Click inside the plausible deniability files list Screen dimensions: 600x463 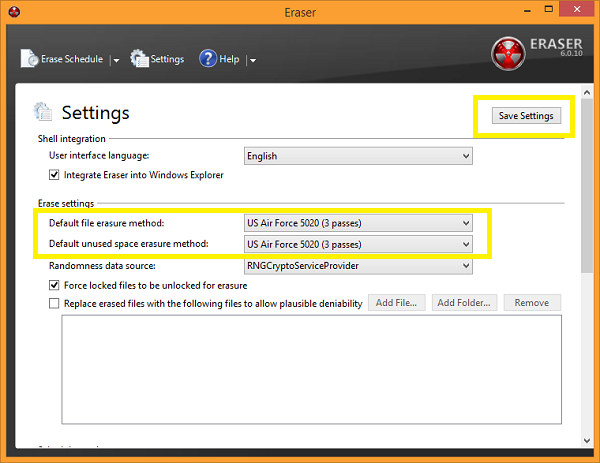(311, 370)
